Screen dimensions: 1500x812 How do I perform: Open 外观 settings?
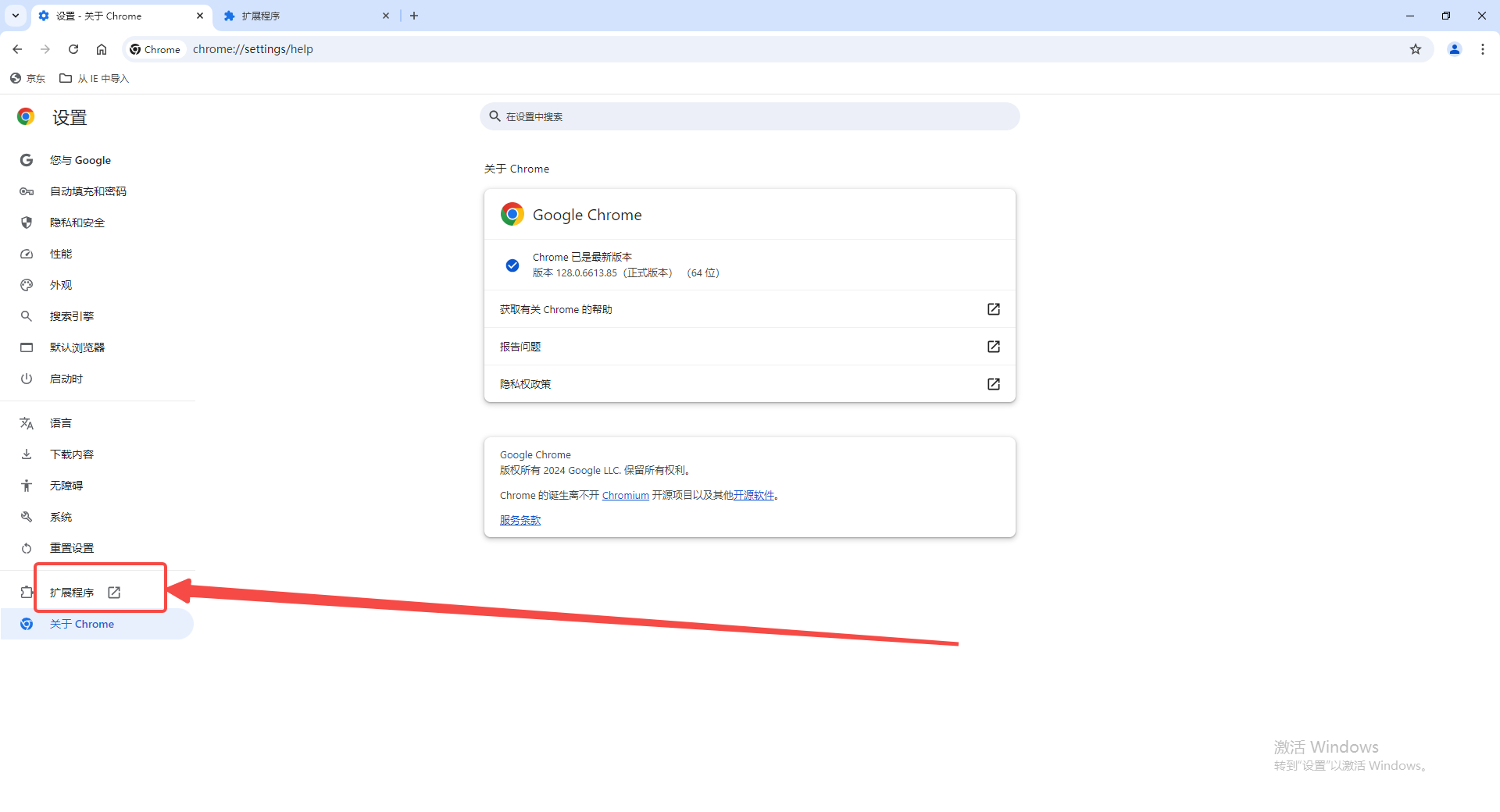coord(97,285)
